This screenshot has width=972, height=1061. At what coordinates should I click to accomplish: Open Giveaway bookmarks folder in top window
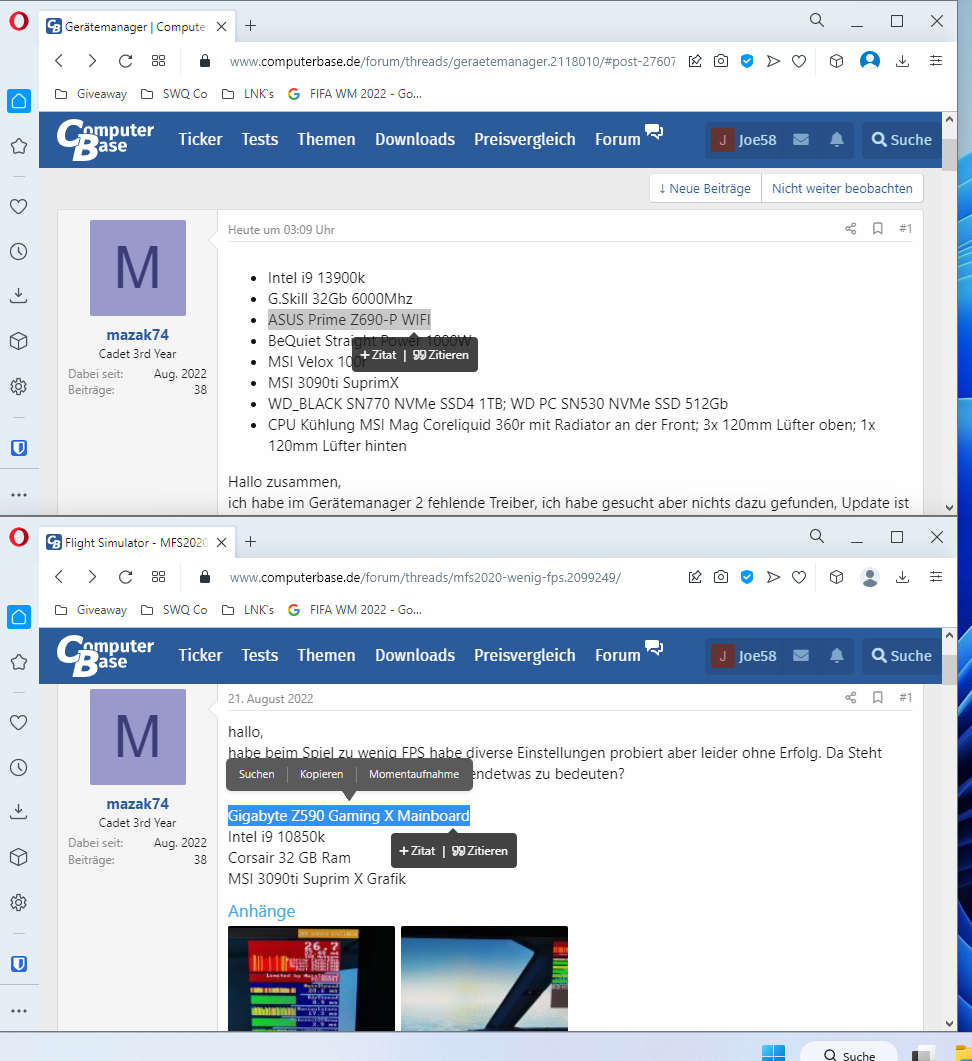91,94
